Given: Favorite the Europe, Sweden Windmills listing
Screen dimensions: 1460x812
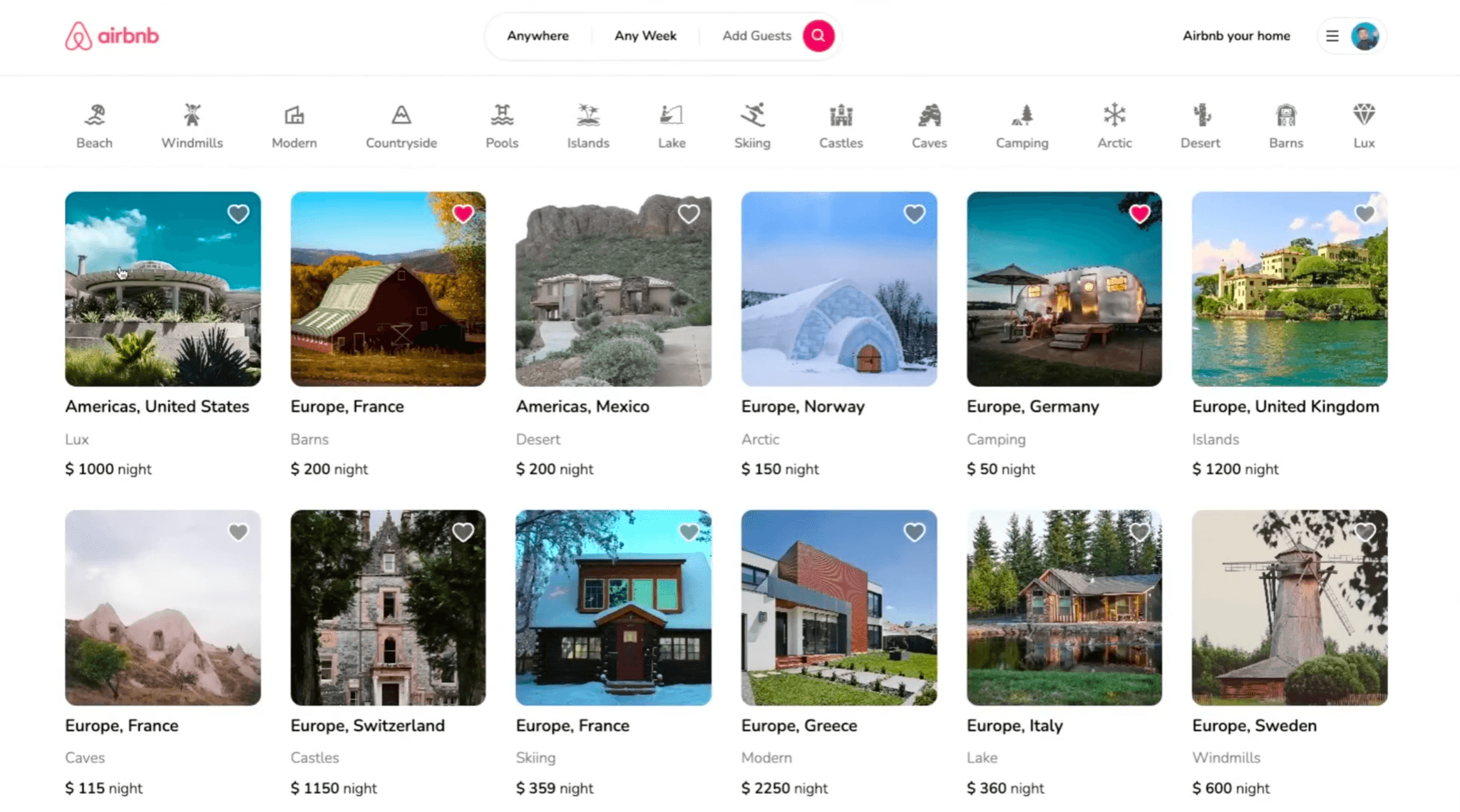Looking at the screenshot, I should pyautogui.click(x=1364, y=533).
